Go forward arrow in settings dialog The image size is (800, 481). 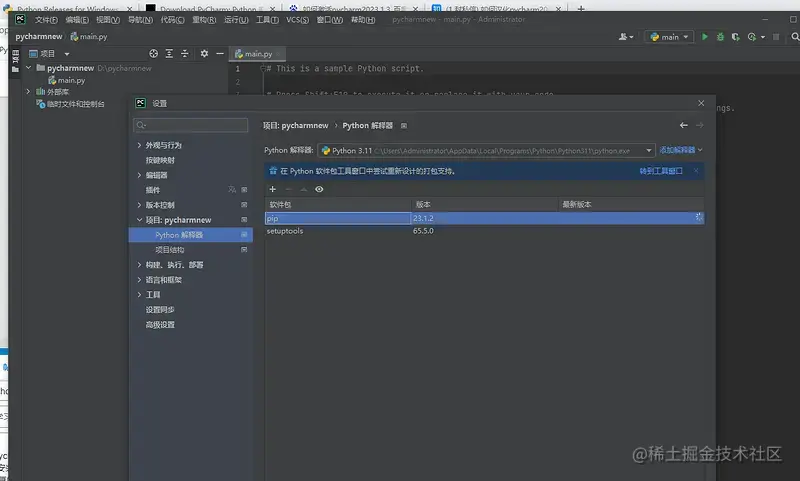[x=699, y=125]
